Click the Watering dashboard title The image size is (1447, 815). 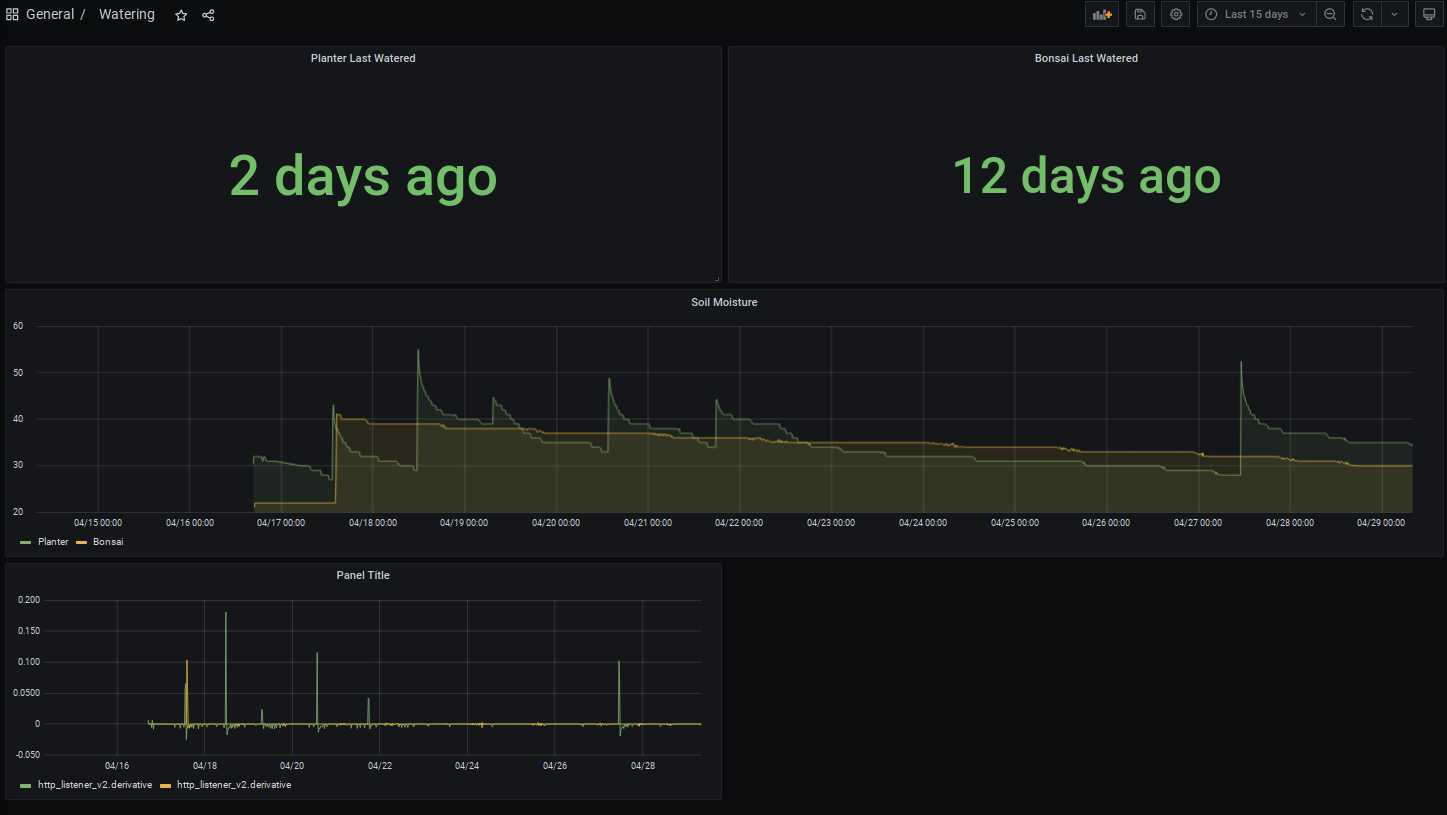tap(127, 15)
